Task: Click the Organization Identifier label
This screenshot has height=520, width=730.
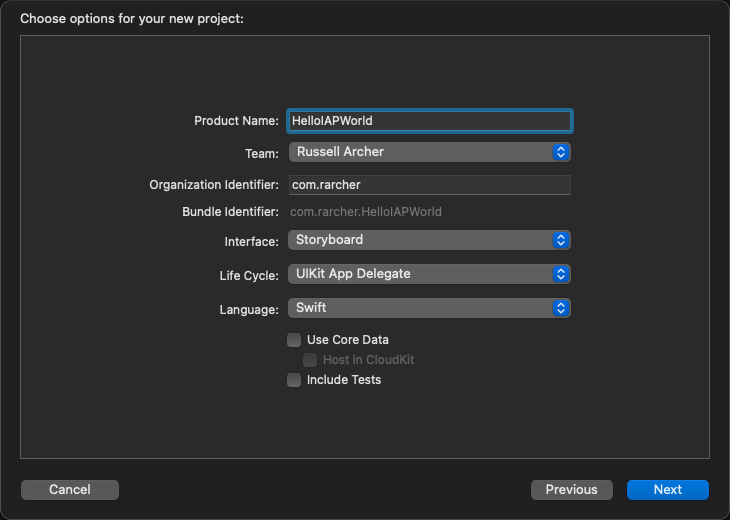Action: tap(214, 185)
